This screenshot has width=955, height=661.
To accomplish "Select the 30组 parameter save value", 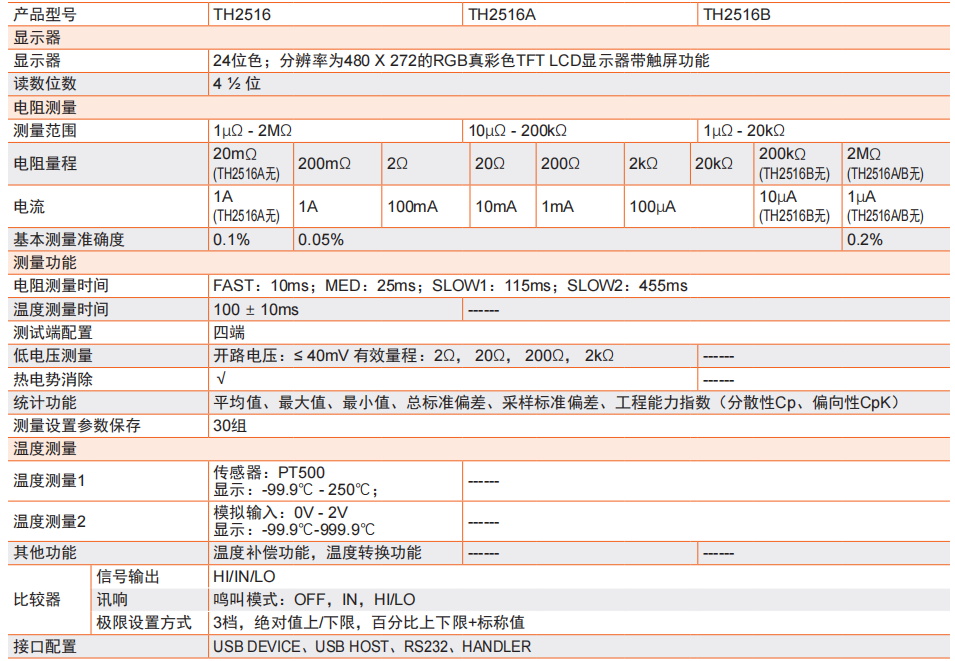I will pos(227,425).
